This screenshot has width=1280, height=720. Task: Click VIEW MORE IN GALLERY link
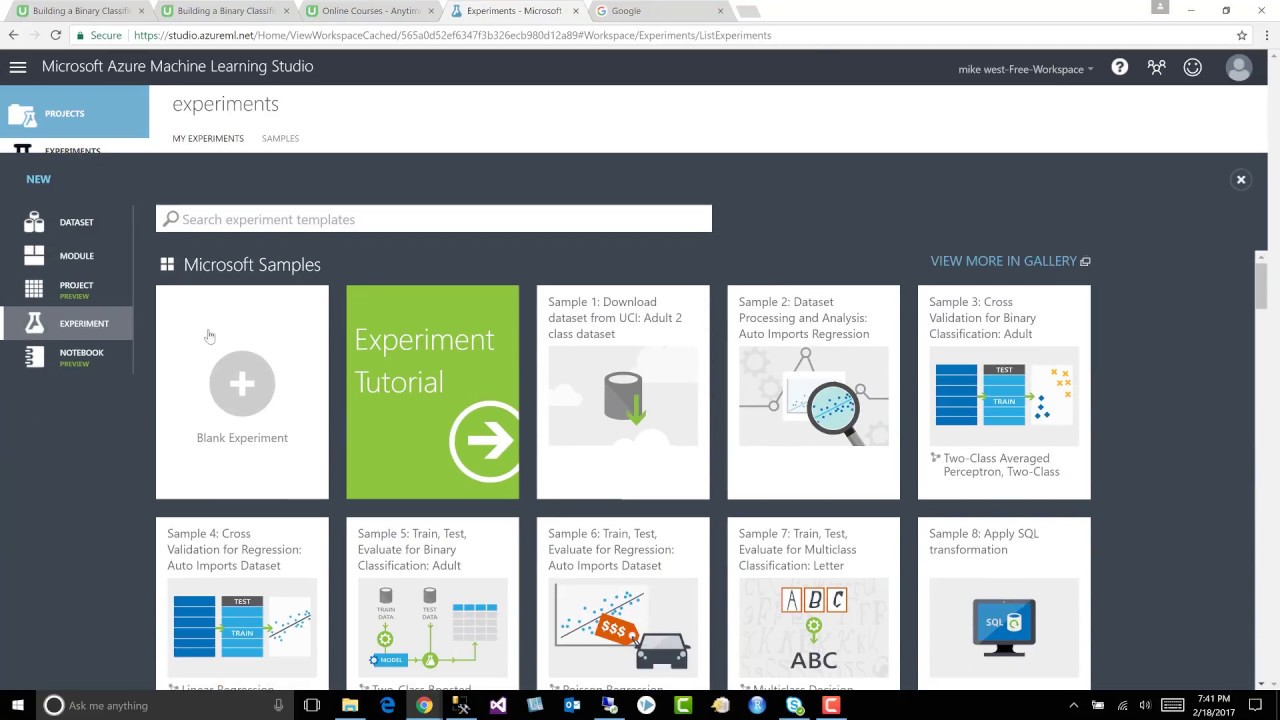[x=1010, y=261]
